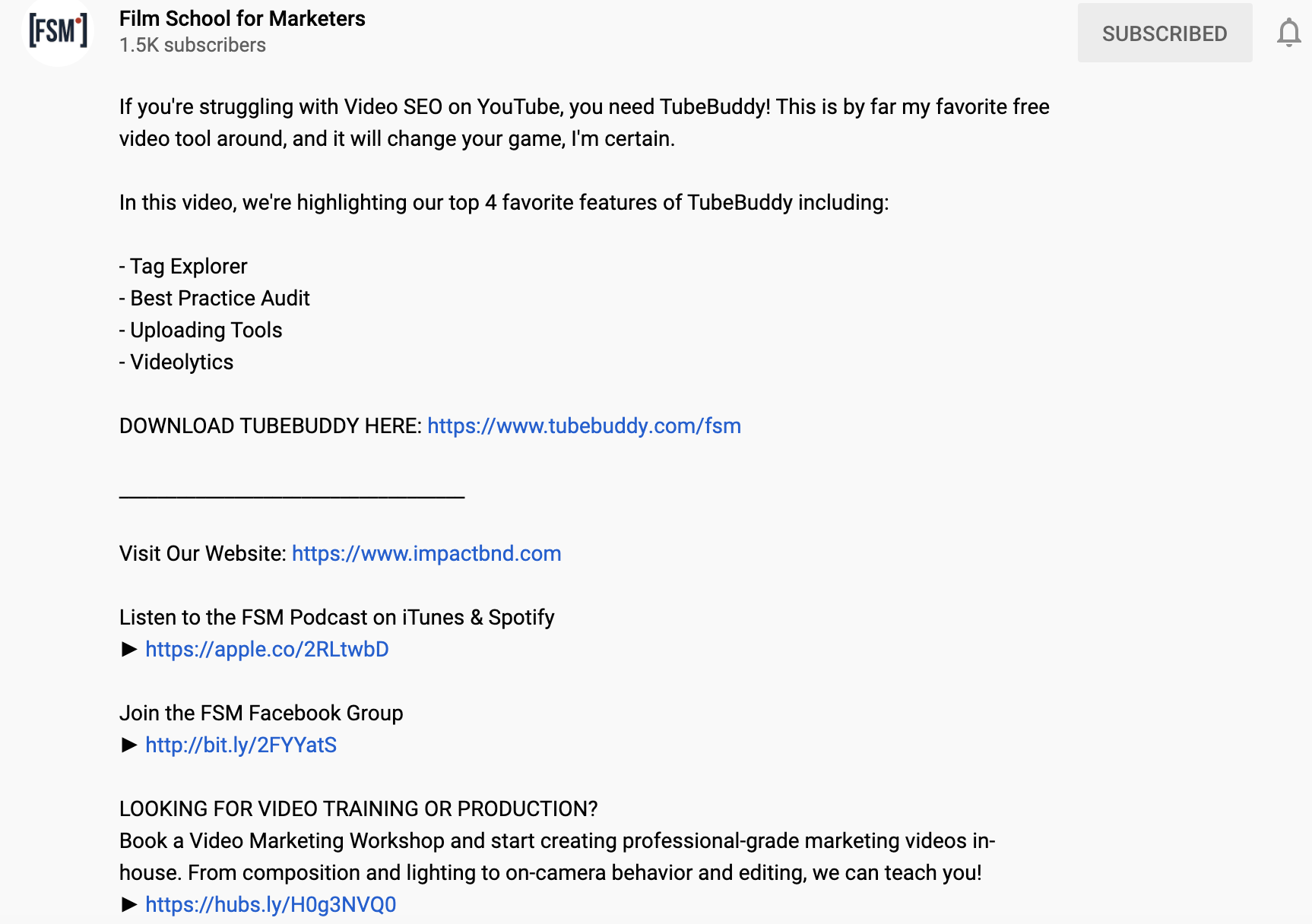
Task: Click the arrow before the hubs.ly link
Action: (129, 904)
